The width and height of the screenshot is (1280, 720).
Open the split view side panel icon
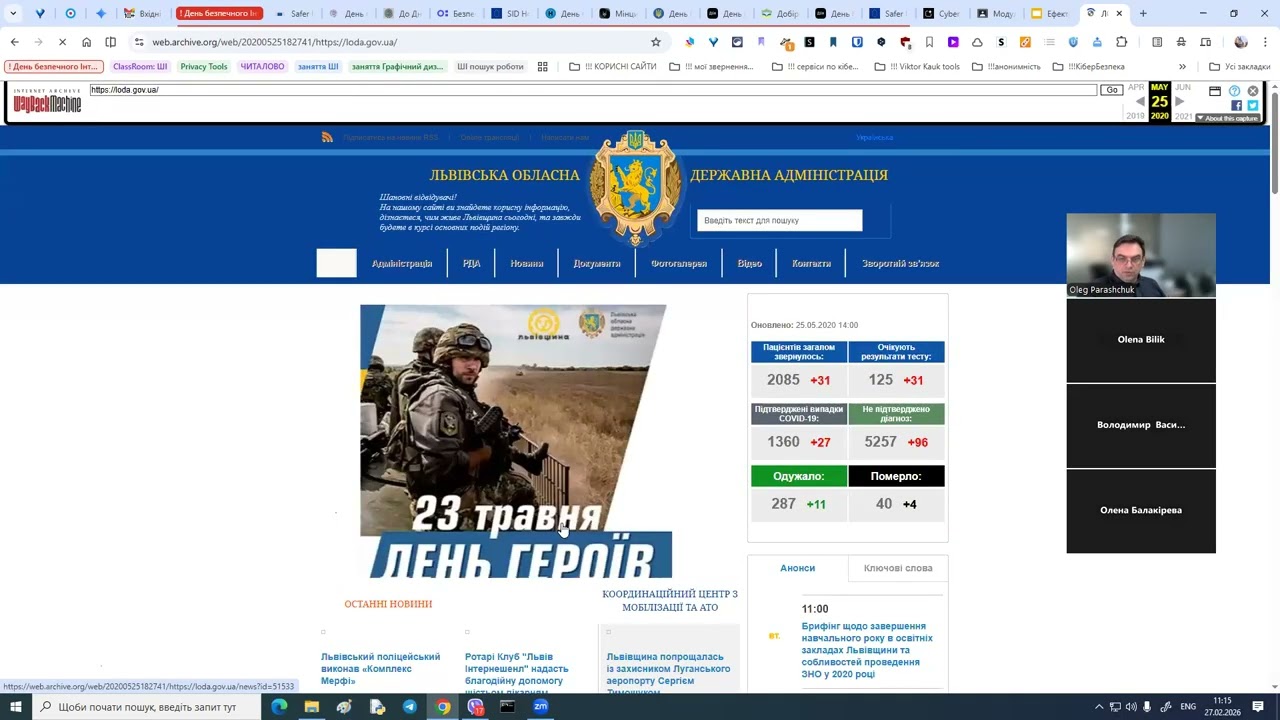click(111, 42)
